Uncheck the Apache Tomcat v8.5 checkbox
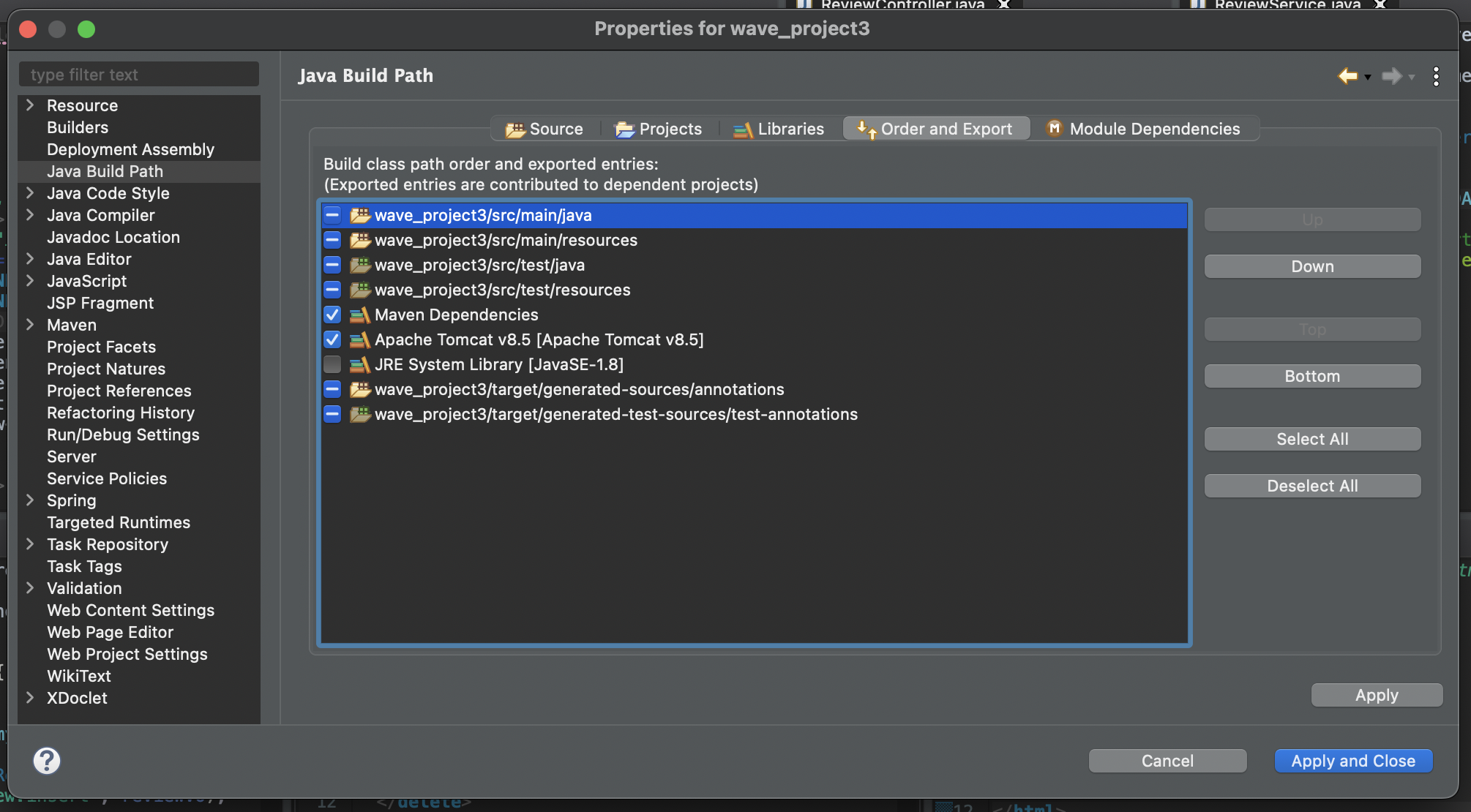Screen dimensions: 1471x812 [x=332, y=339]
